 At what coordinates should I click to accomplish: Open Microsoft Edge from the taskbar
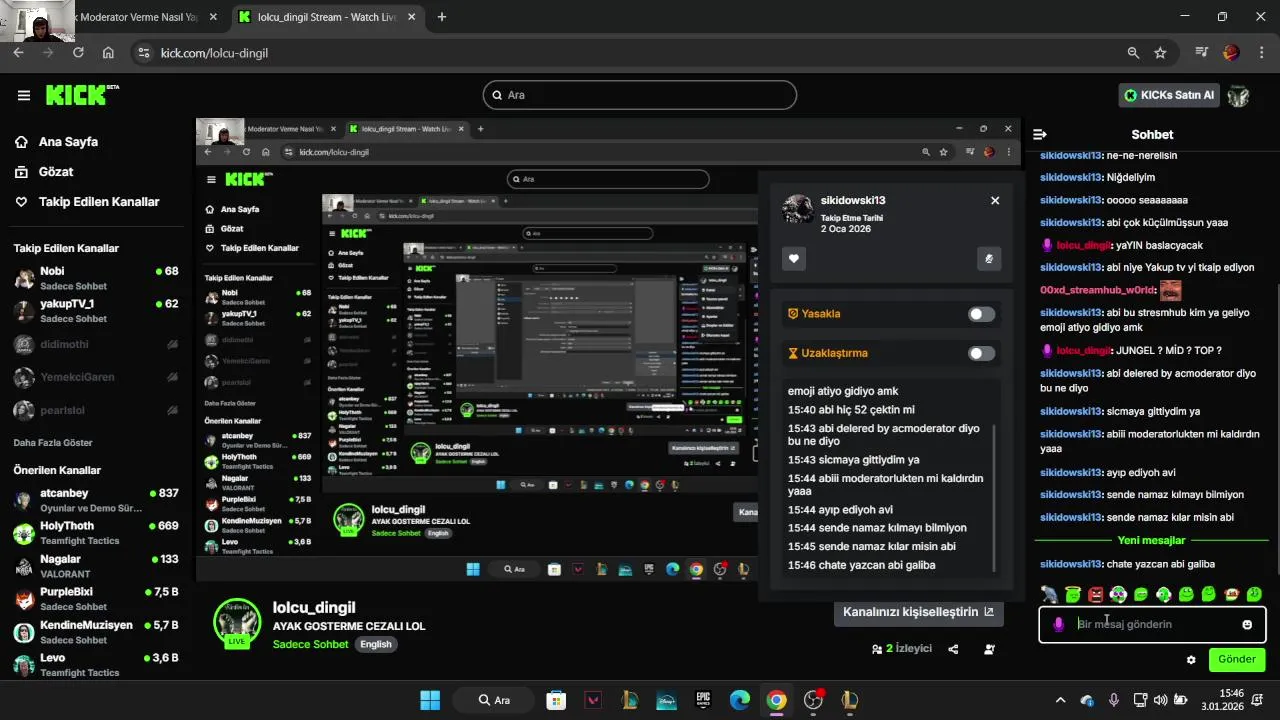click(x=740, y=700)
